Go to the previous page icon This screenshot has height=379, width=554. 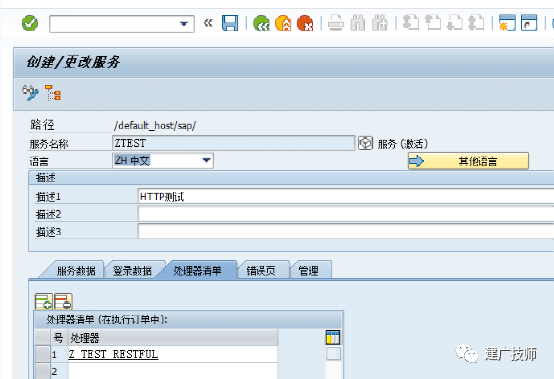point(432,23)
